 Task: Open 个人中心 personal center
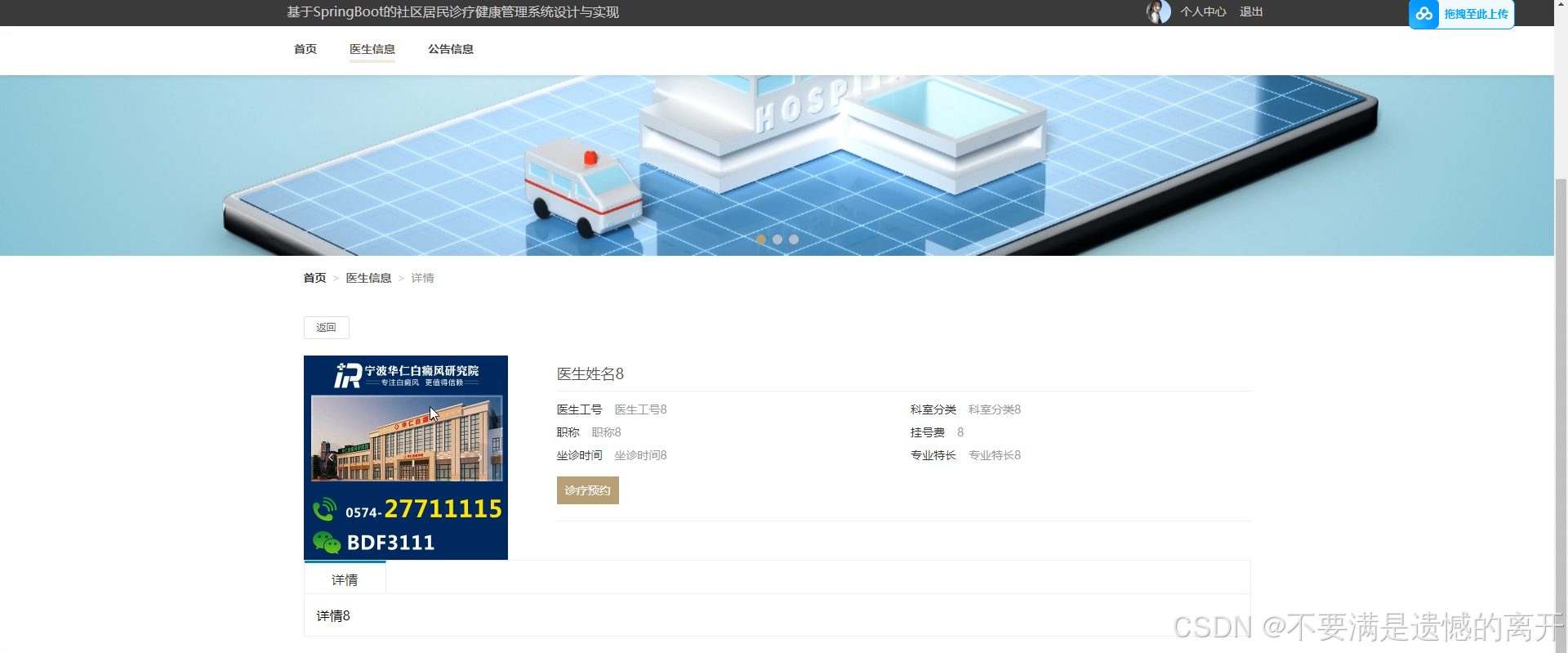1203,11
